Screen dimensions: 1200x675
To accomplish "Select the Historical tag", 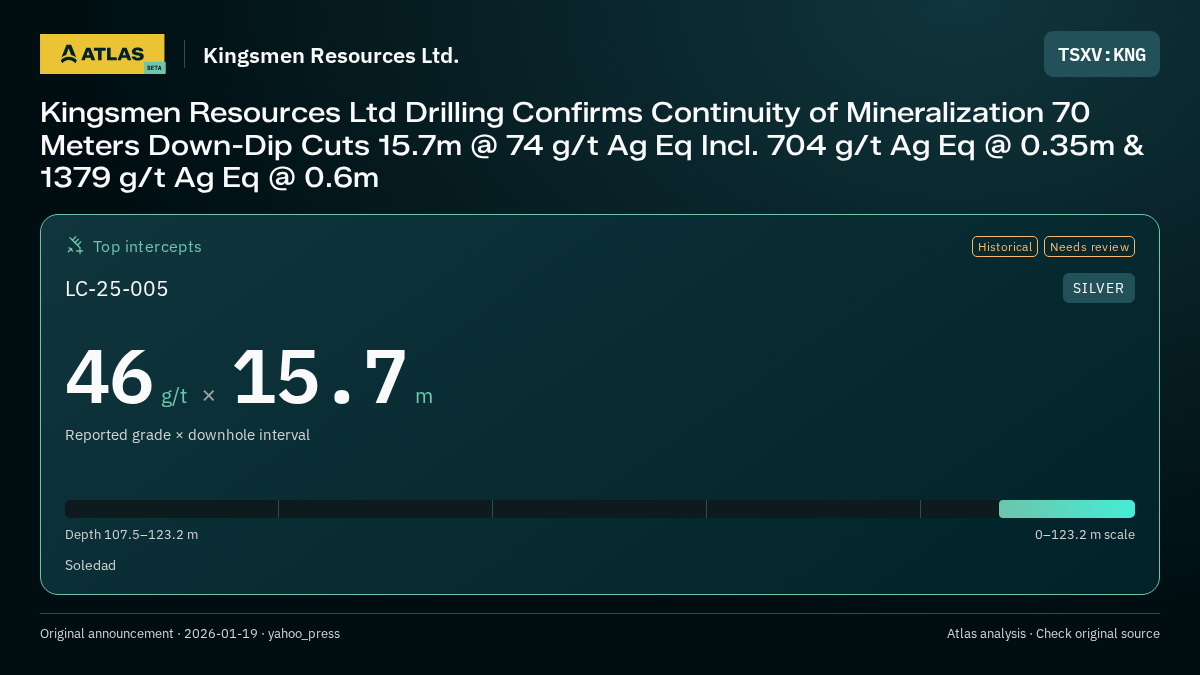I will [x=1005, y=247].
